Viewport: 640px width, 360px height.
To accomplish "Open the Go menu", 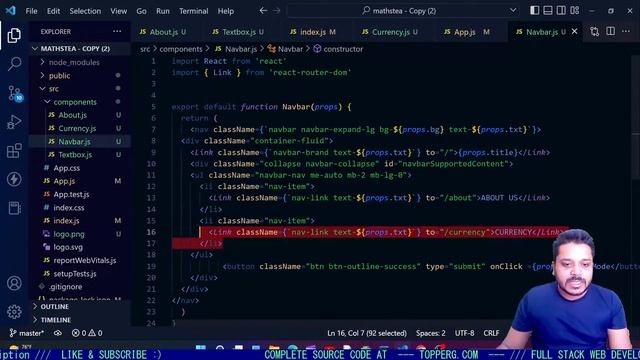I will [x=141, y=11].
